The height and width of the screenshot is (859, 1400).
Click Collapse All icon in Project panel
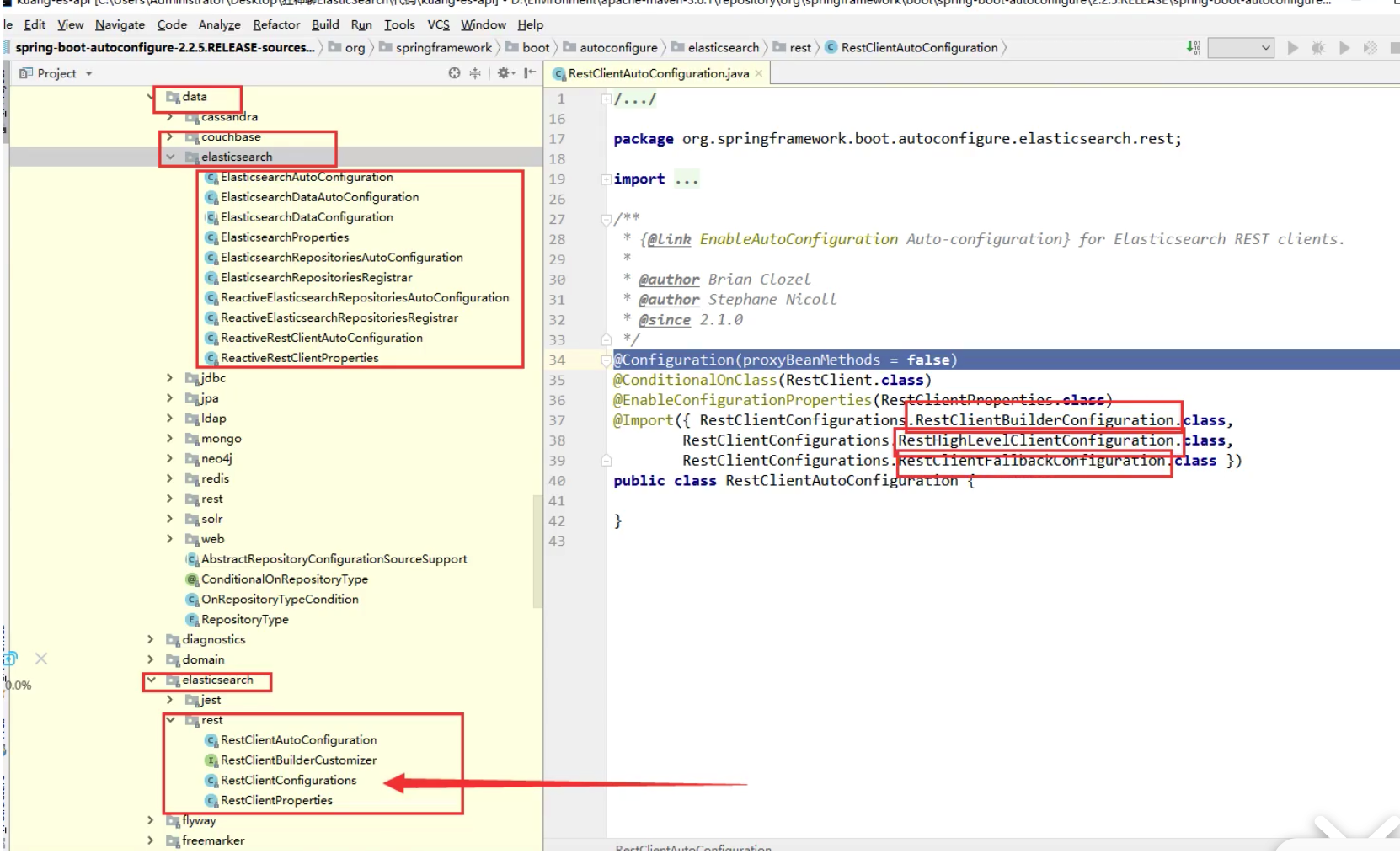point(475,73)
